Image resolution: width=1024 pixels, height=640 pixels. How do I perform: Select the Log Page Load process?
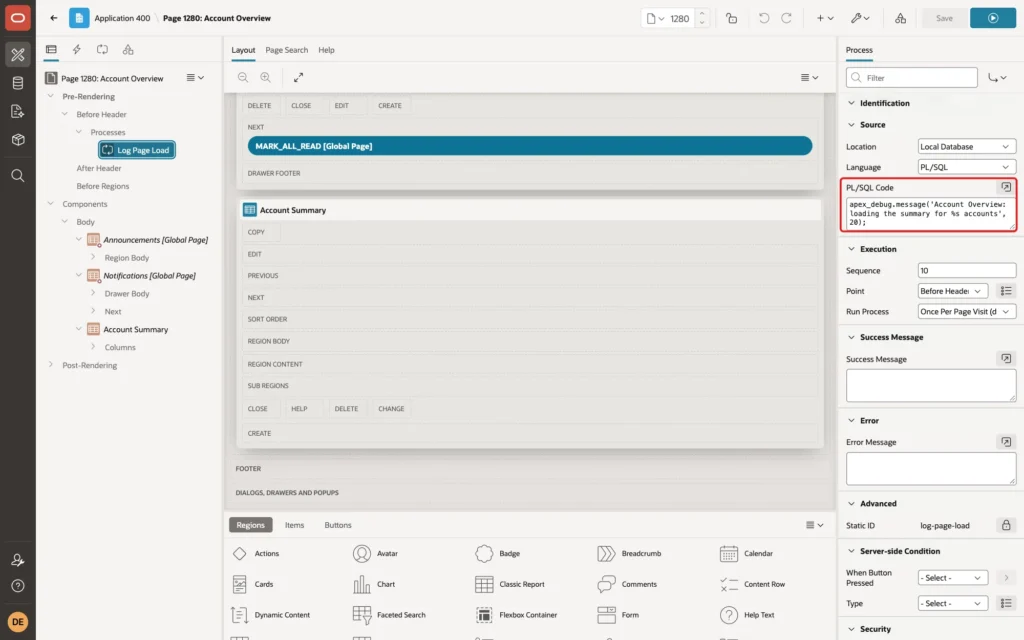pyautogui.click(x=137, y=150)
